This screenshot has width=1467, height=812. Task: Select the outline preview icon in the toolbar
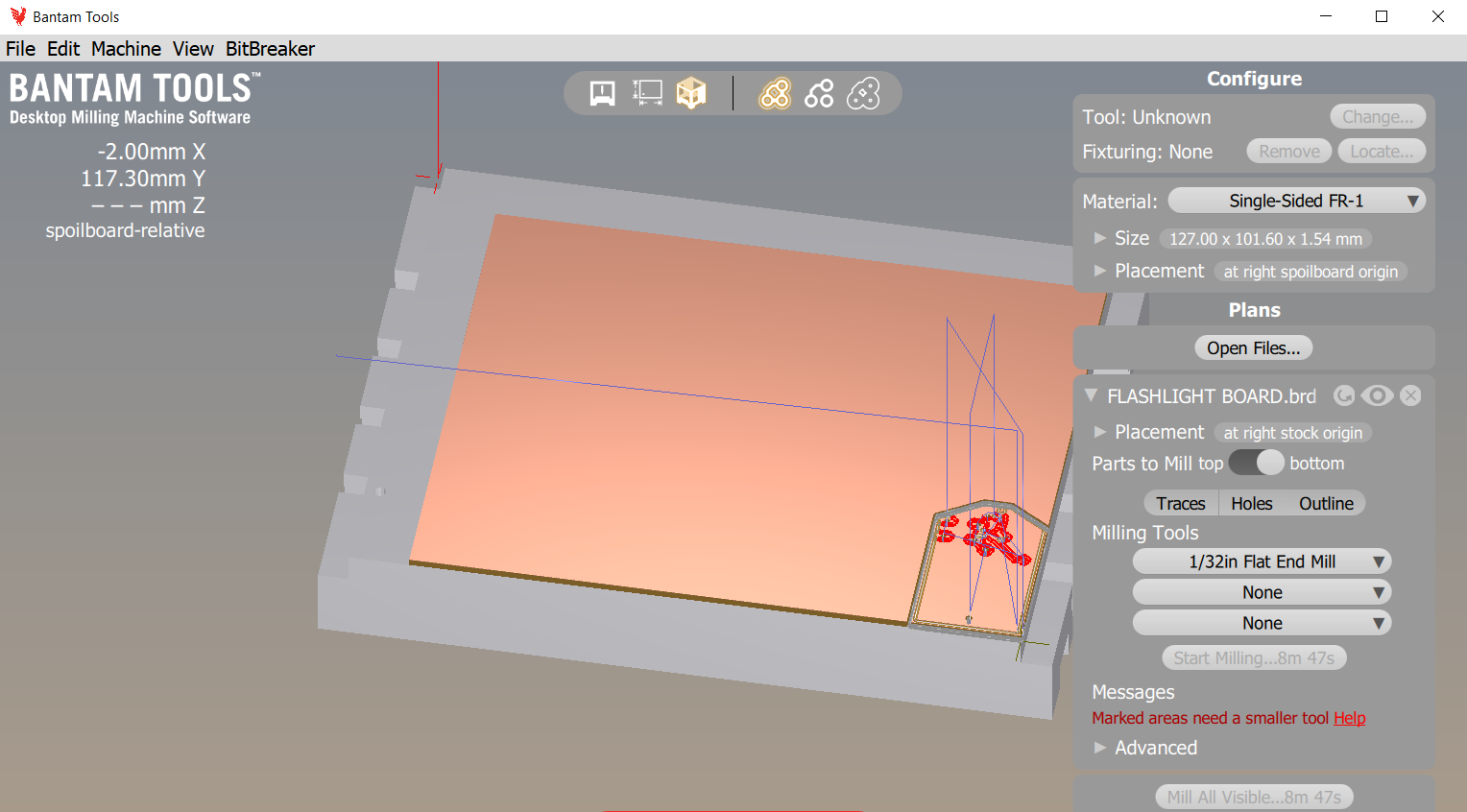[x=864, y=92]
